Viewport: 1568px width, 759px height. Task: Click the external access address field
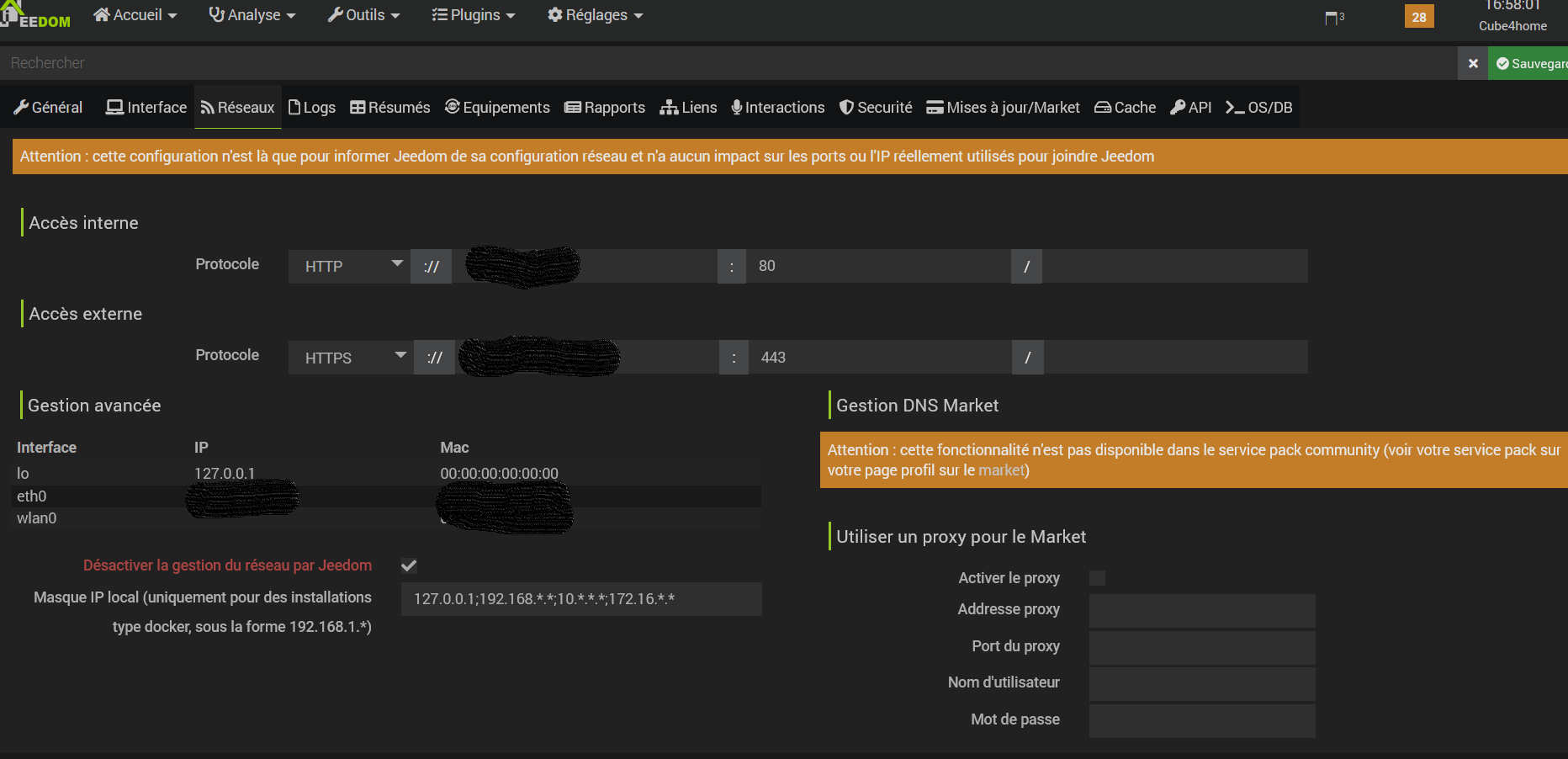click(587, 358)
